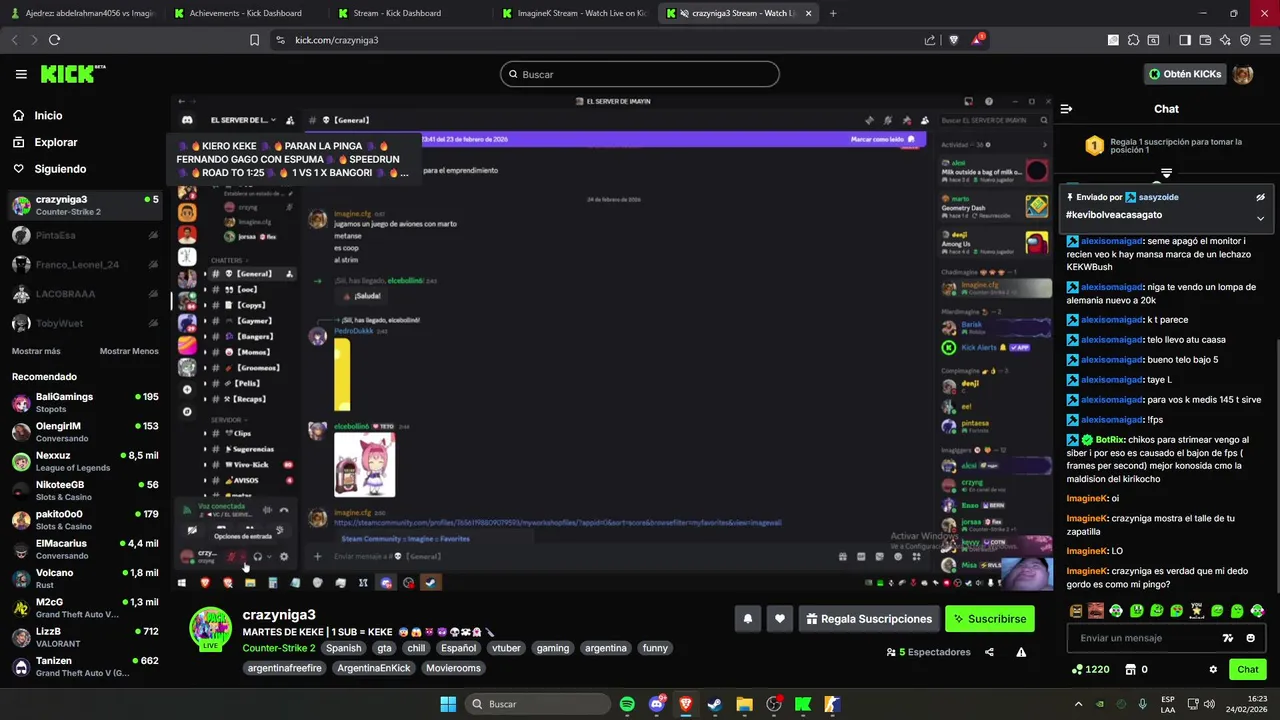The height and width of the screenshot is (720, 1280).
Task: Expand the gift subscription leaderboard
Action: pyautogui.click(x=1166, y=173)
